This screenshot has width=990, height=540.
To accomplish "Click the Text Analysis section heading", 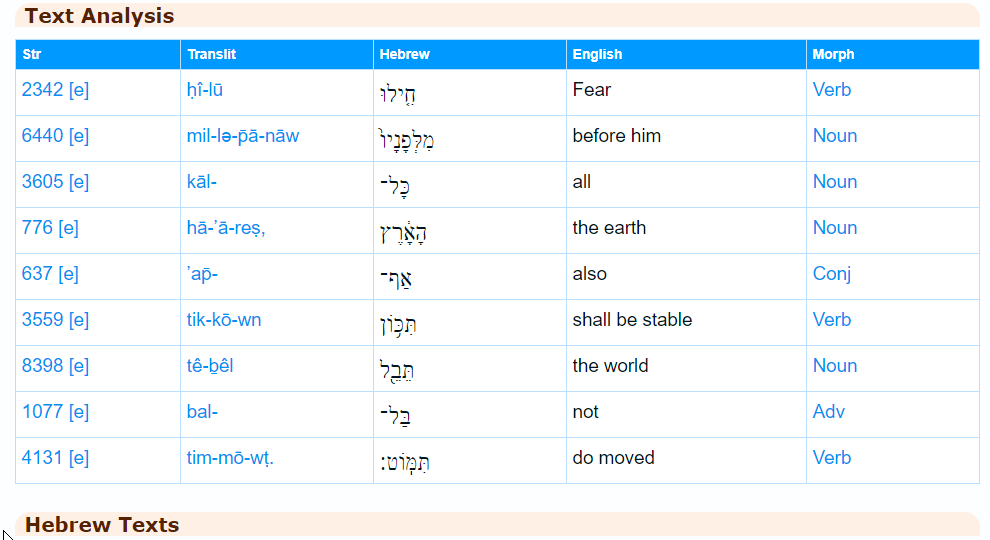I will click(99, 16).
